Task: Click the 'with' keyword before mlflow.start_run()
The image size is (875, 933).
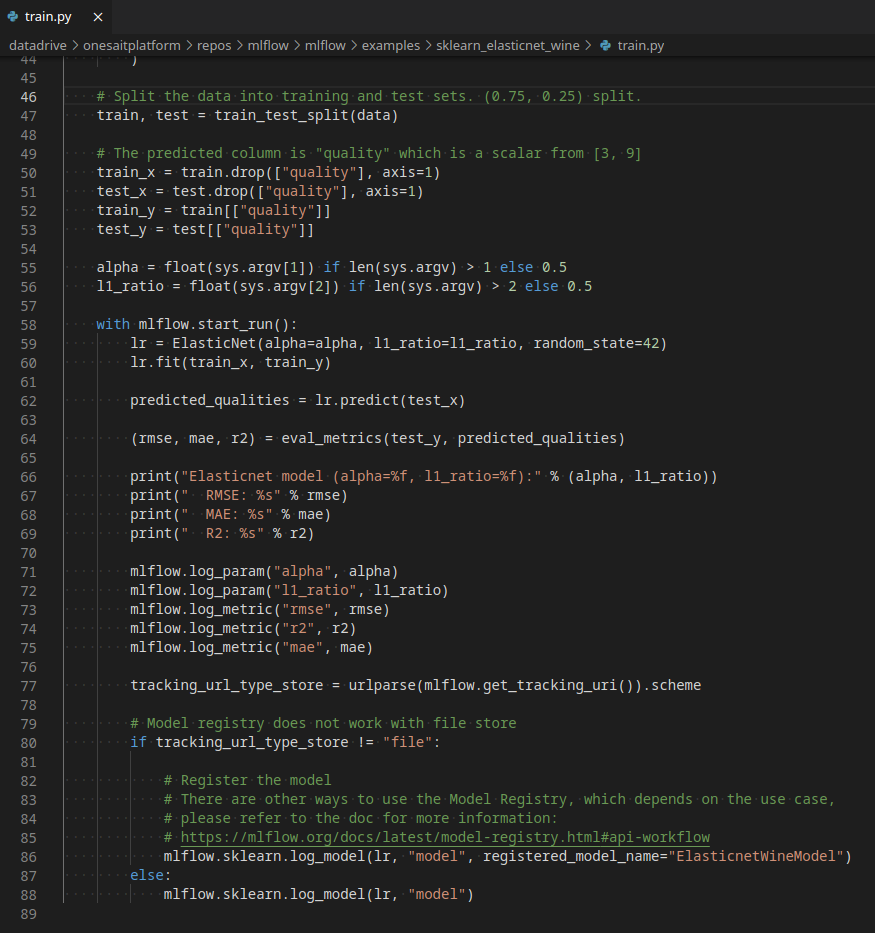Action: coord(113,324)
